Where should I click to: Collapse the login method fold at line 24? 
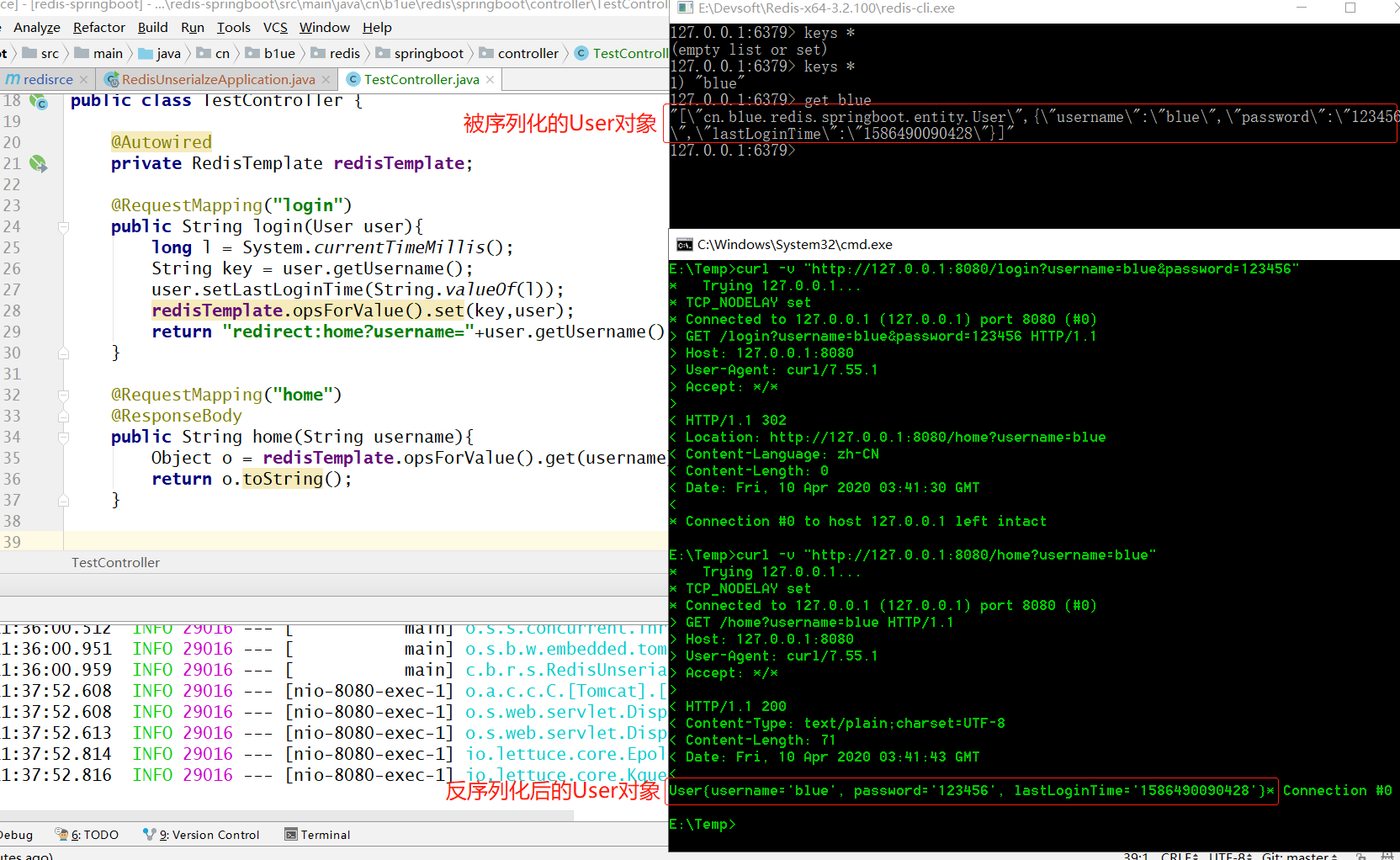(x=63, y=227)
